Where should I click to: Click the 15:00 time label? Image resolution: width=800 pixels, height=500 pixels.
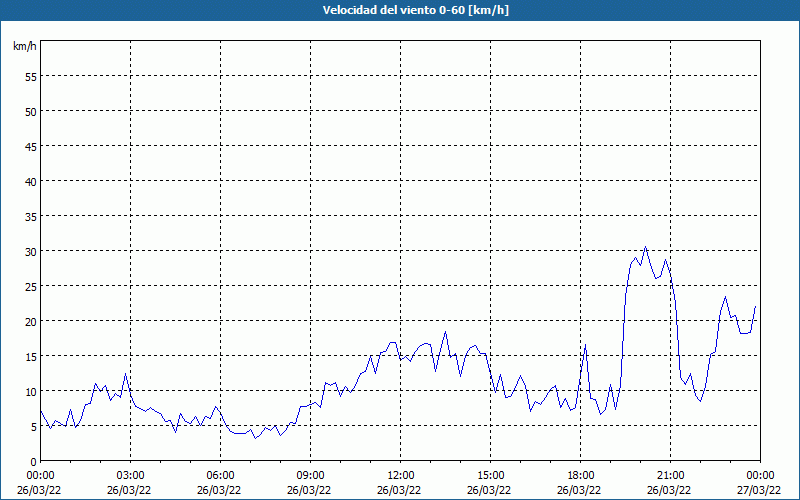pos(490,476)
